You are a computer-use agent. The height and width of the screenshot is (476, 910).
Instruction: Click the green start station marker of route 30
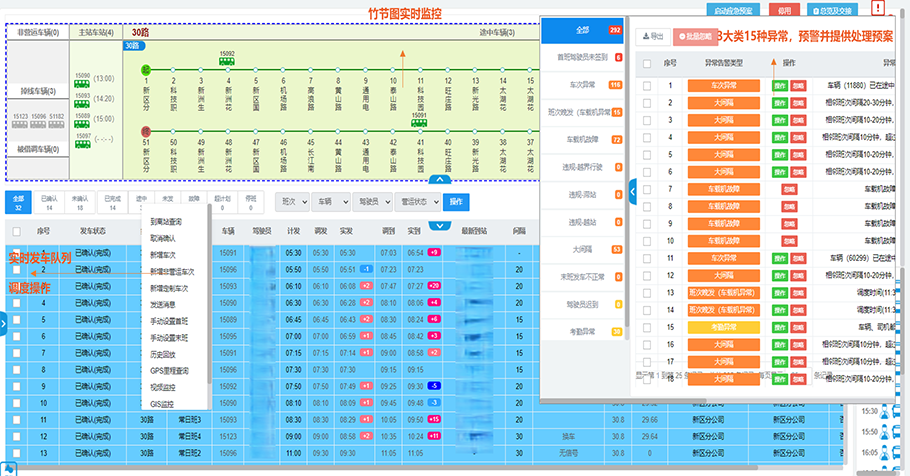[x=146, y=71]
